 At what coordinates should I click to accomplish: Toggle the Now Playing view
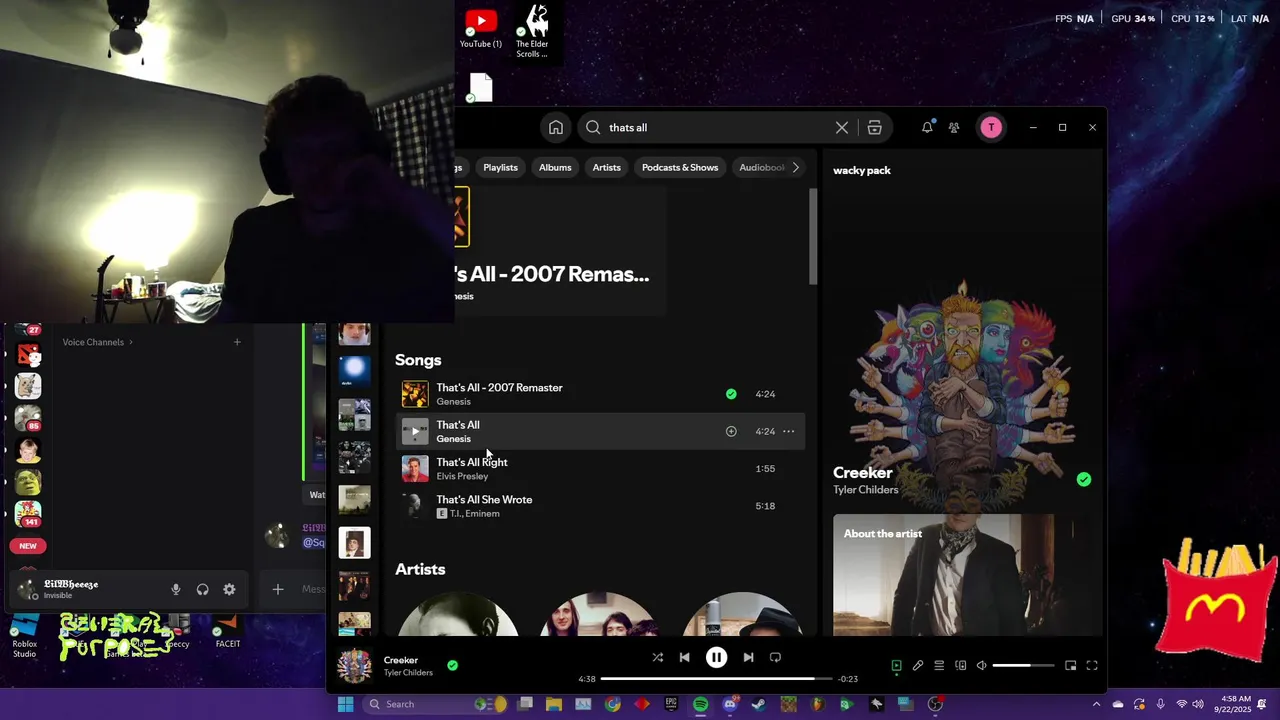(896, 665)
